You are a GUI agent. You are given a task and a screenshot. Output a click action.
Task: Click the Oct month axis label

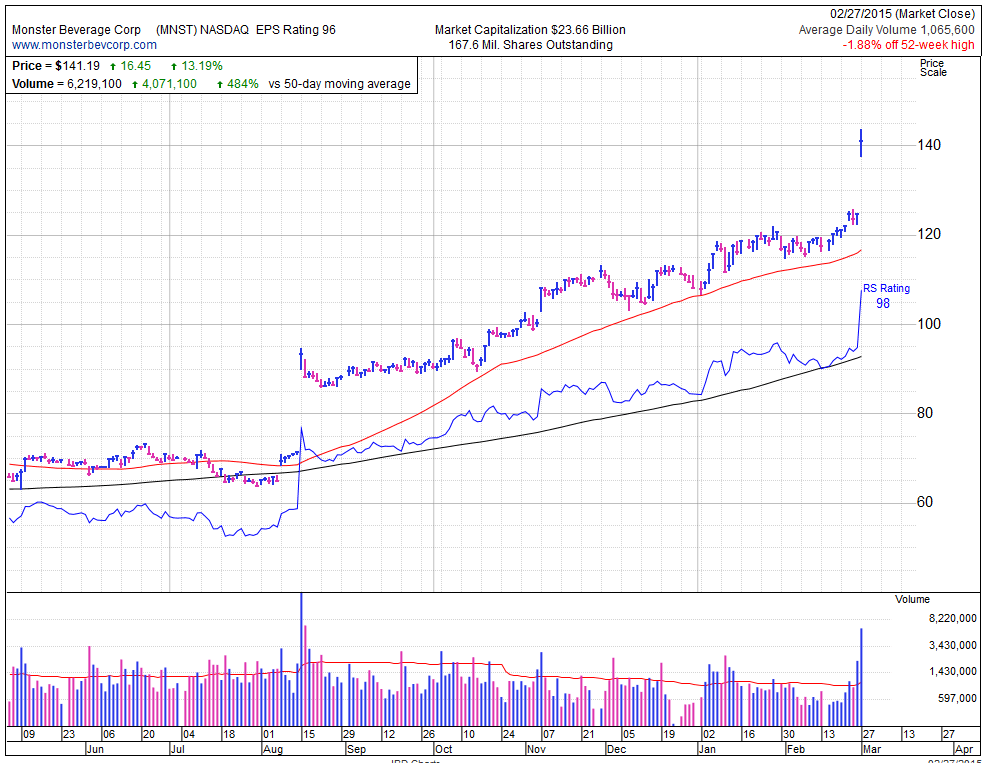click(x=443, y=749)
